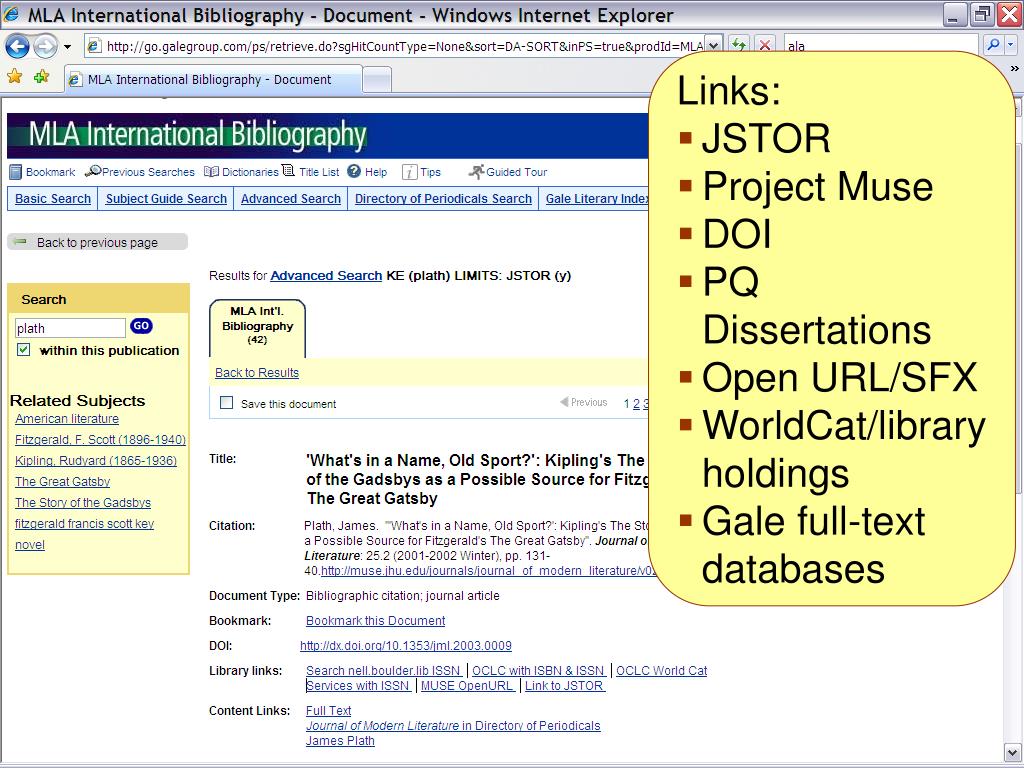This screenshot has height=768, width=1024.
Task: Click the Favorites star icon
Action: click(x=14, y=78)
